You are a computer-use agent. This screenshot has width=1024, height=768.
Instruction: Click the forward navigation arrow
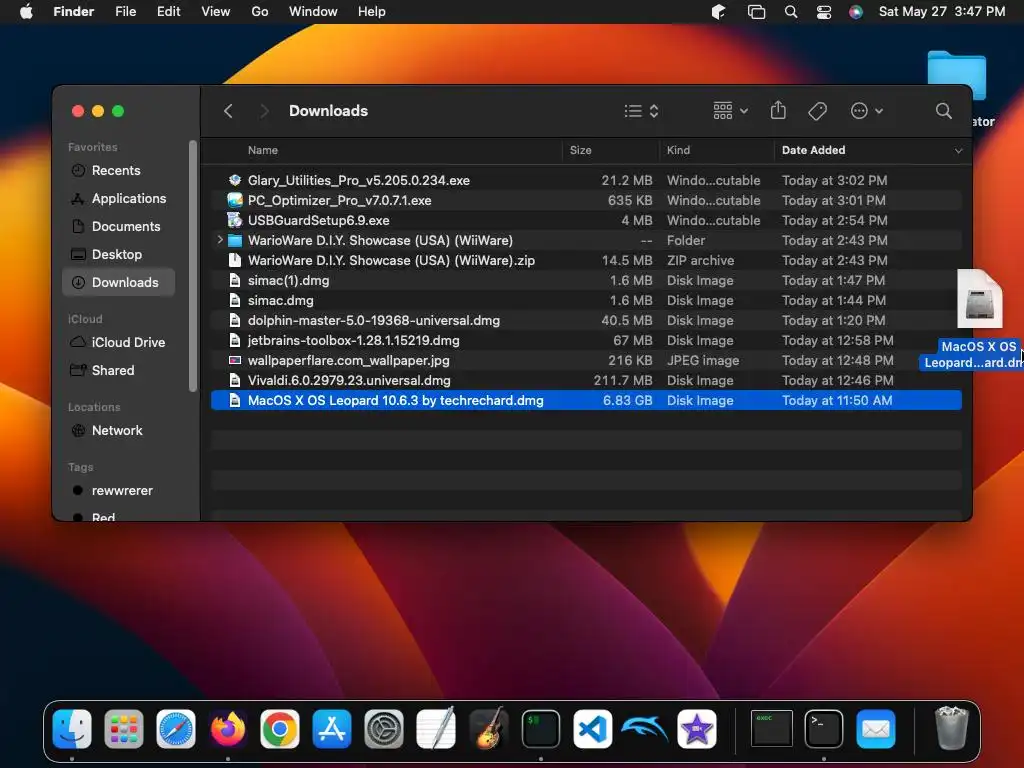(264, 111)
